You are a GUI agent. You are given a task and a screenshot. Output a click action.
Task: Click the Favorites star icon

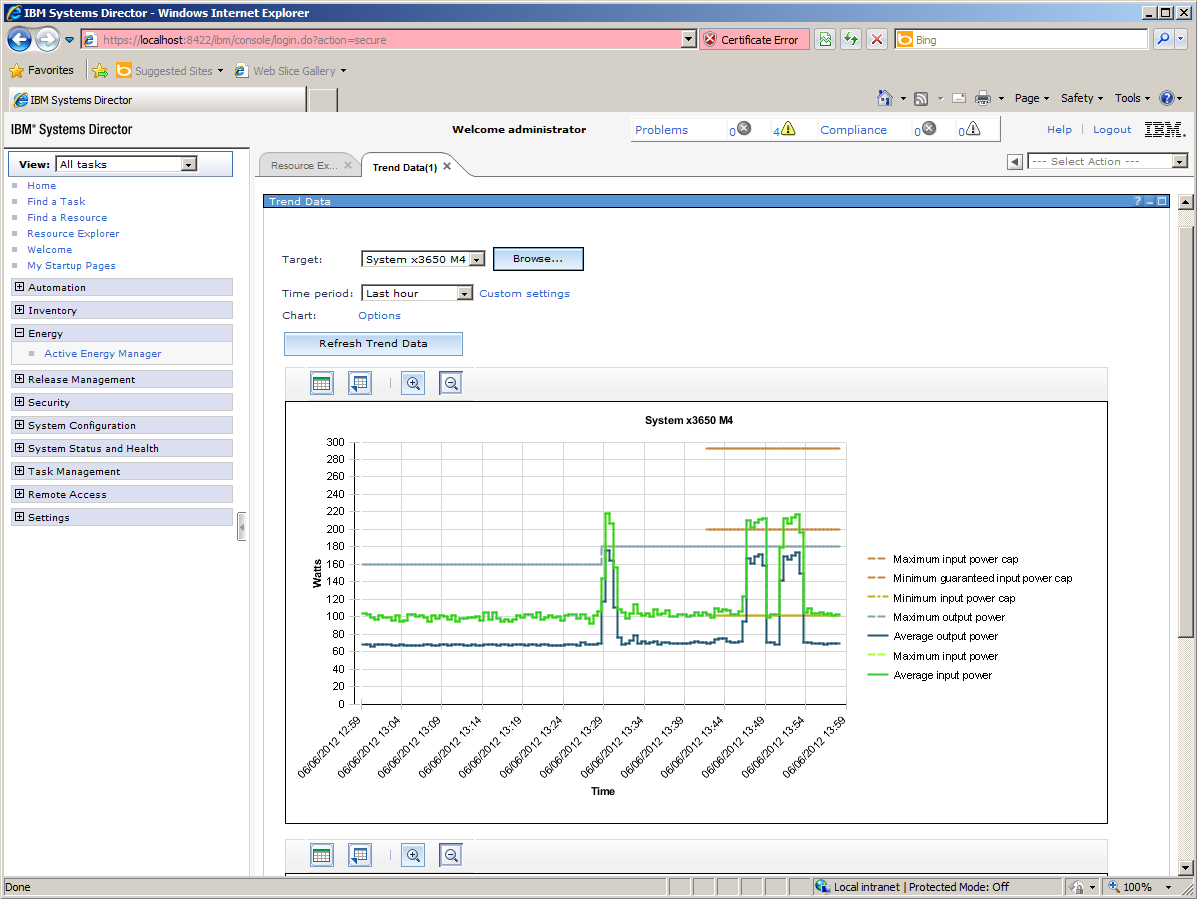coord(17,70)
